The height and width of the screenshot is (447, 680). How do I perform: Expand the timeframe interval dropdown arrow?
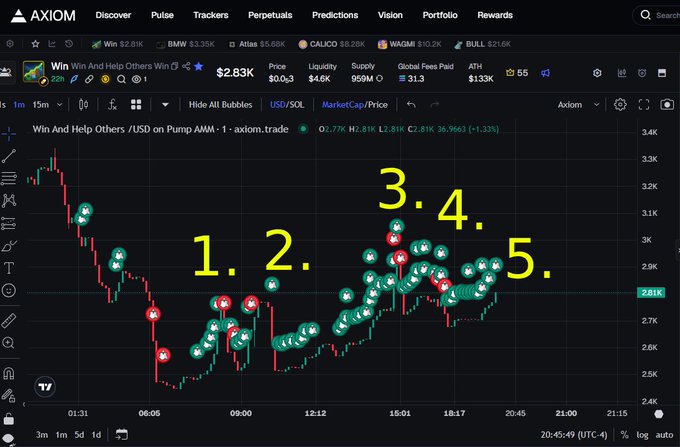59,104
